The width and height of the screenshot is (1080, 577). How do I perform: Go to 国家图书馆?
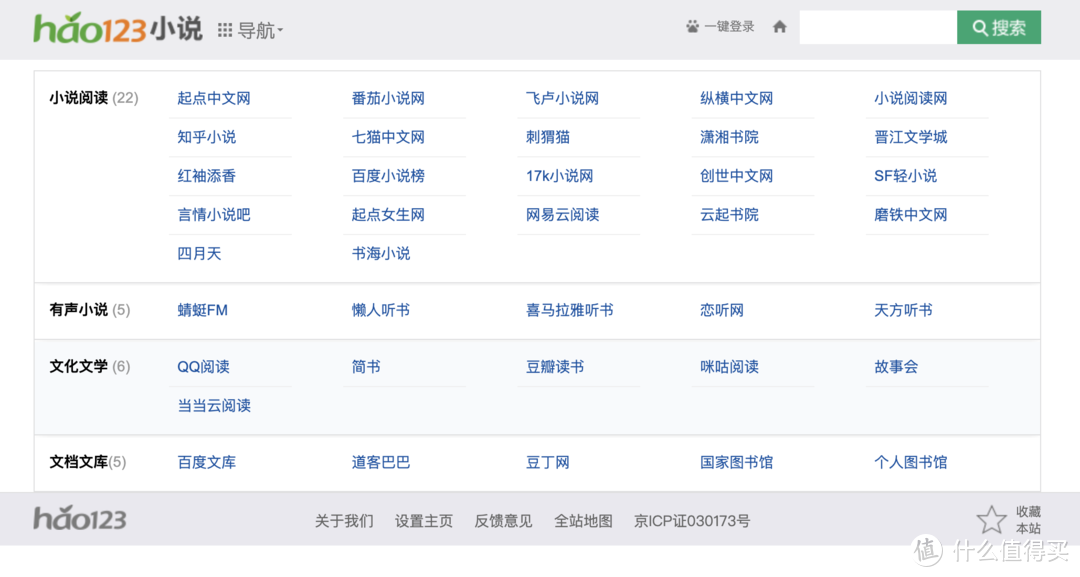[736, 463]
